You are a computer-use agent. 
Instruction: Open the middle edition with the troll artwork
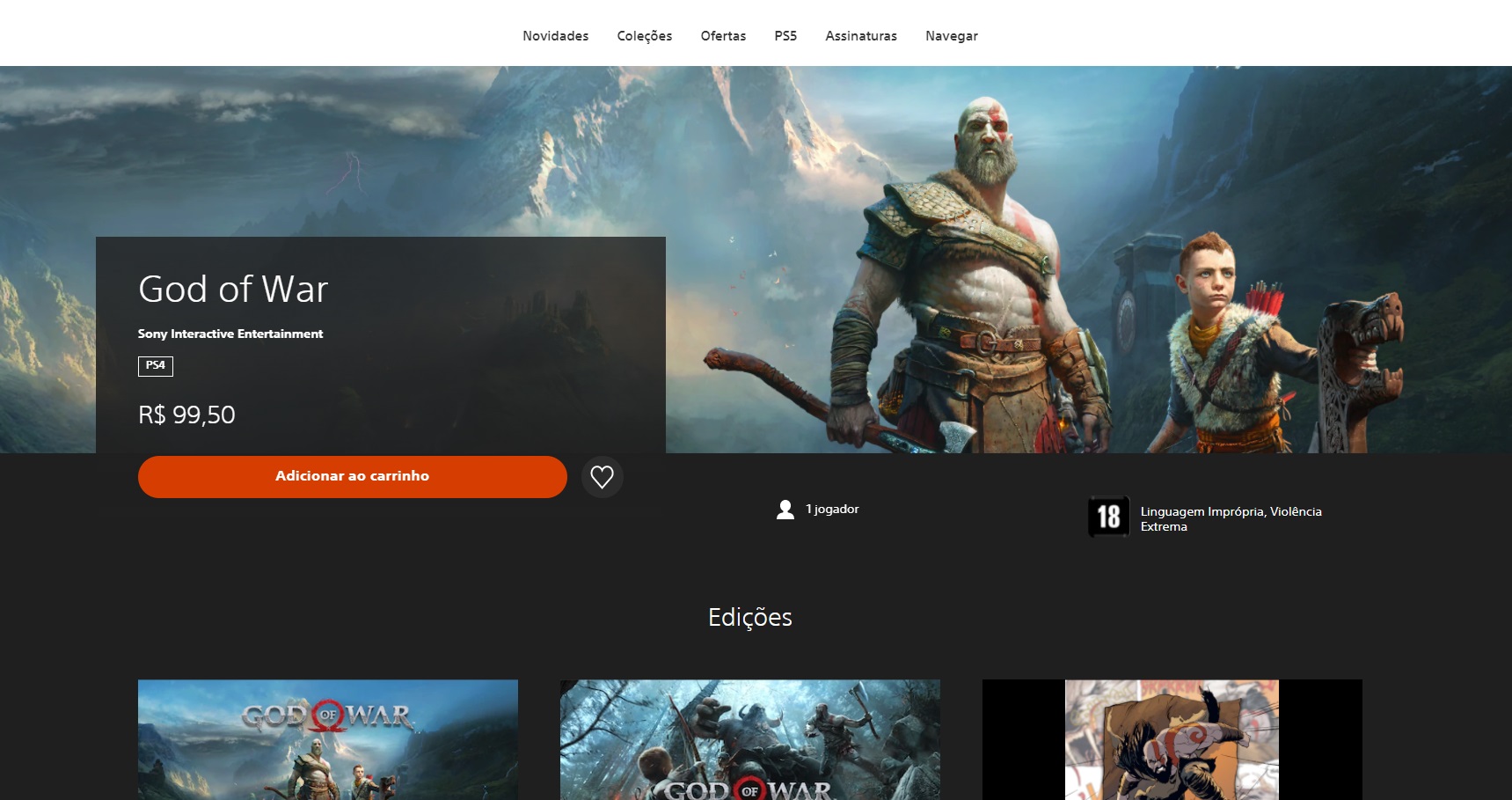(x=749, y=739)
